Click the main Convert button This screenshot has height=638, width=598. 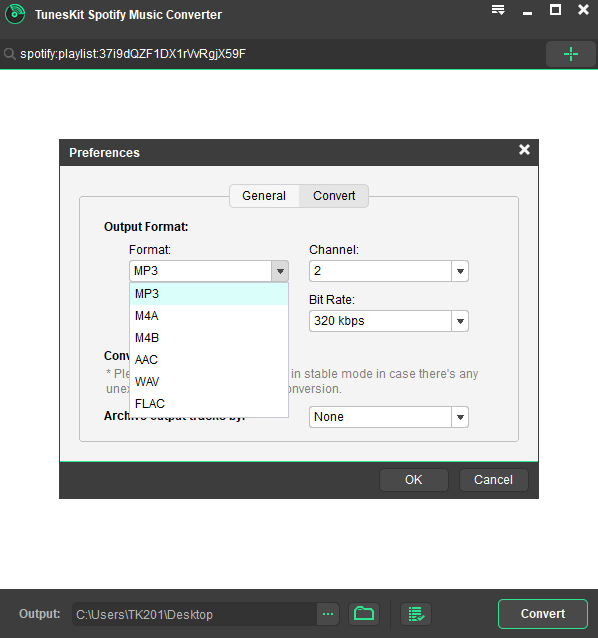pos(543,614)
